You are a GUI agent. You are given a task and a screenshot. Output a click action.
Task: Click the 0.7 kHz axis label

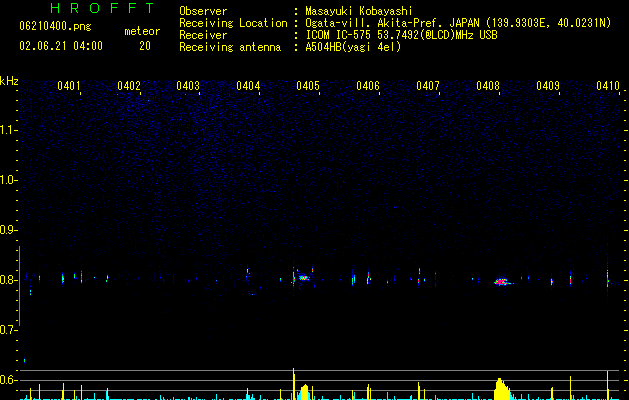click(x=8, y=330)
